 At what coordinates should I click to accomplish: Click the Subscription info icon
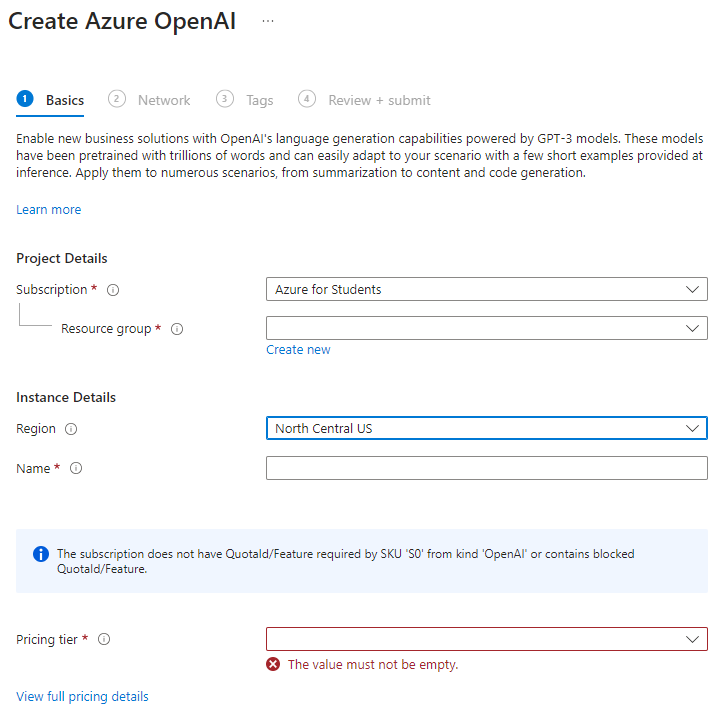click(x=113, y=290)
